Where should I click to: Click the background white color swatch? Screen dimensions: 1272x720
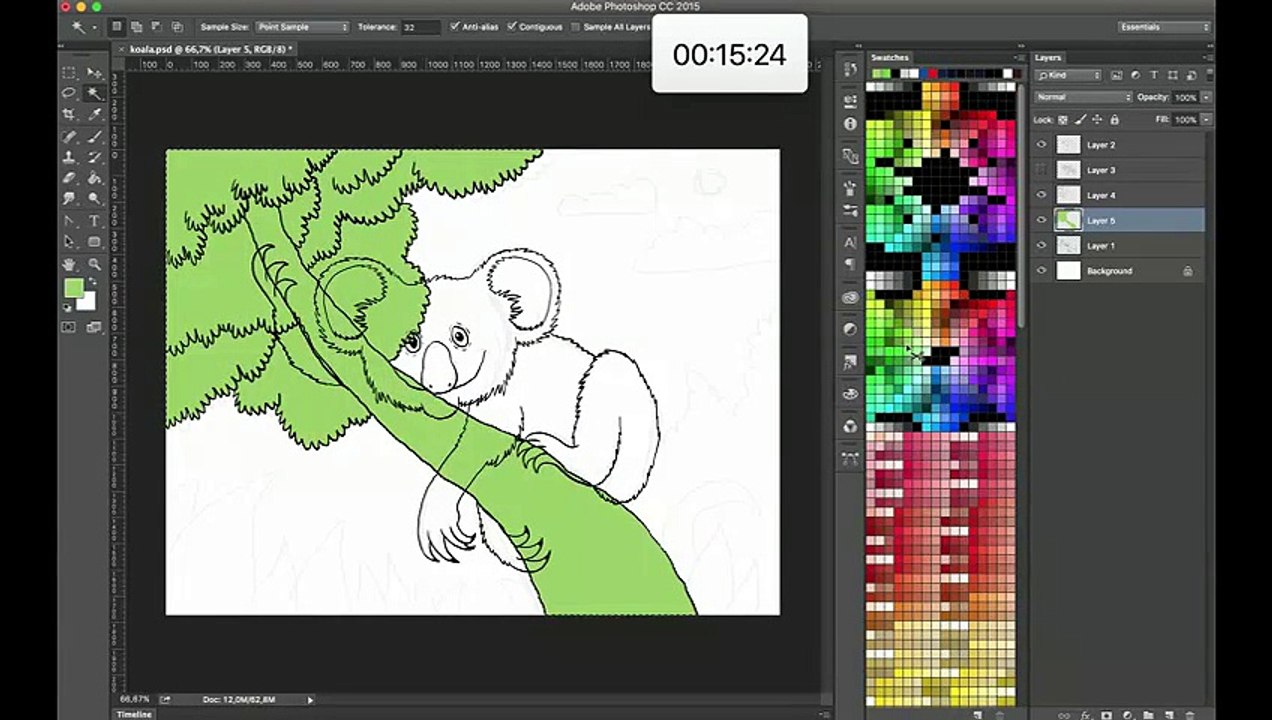(x=88, y=302)
